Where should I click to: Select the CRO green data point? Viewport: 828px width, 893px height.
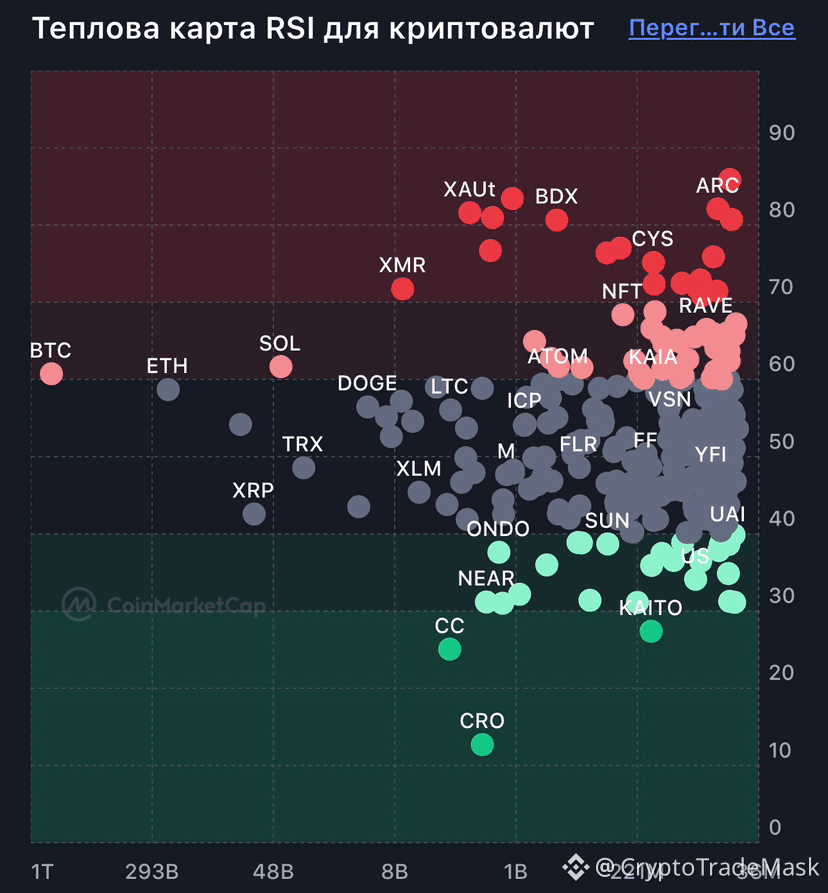coord(482,744)
